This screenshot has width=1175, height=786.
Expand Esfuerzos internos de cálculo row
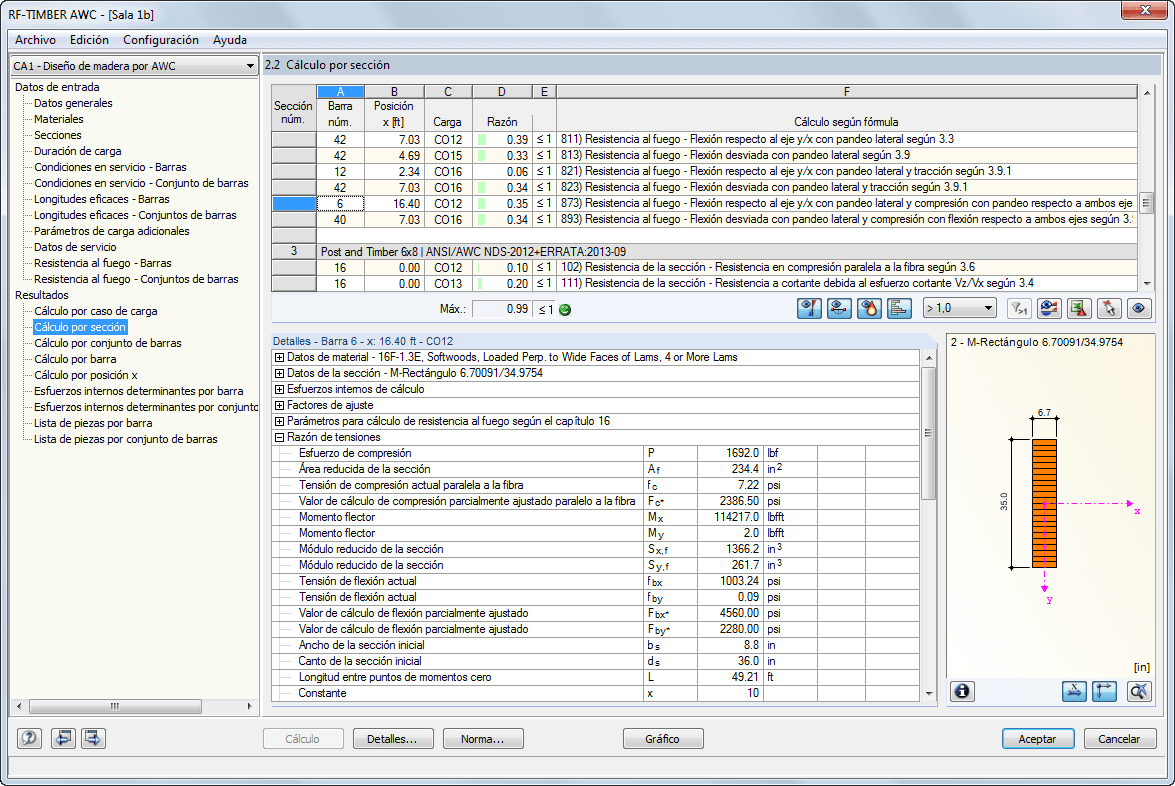[279, 390]
